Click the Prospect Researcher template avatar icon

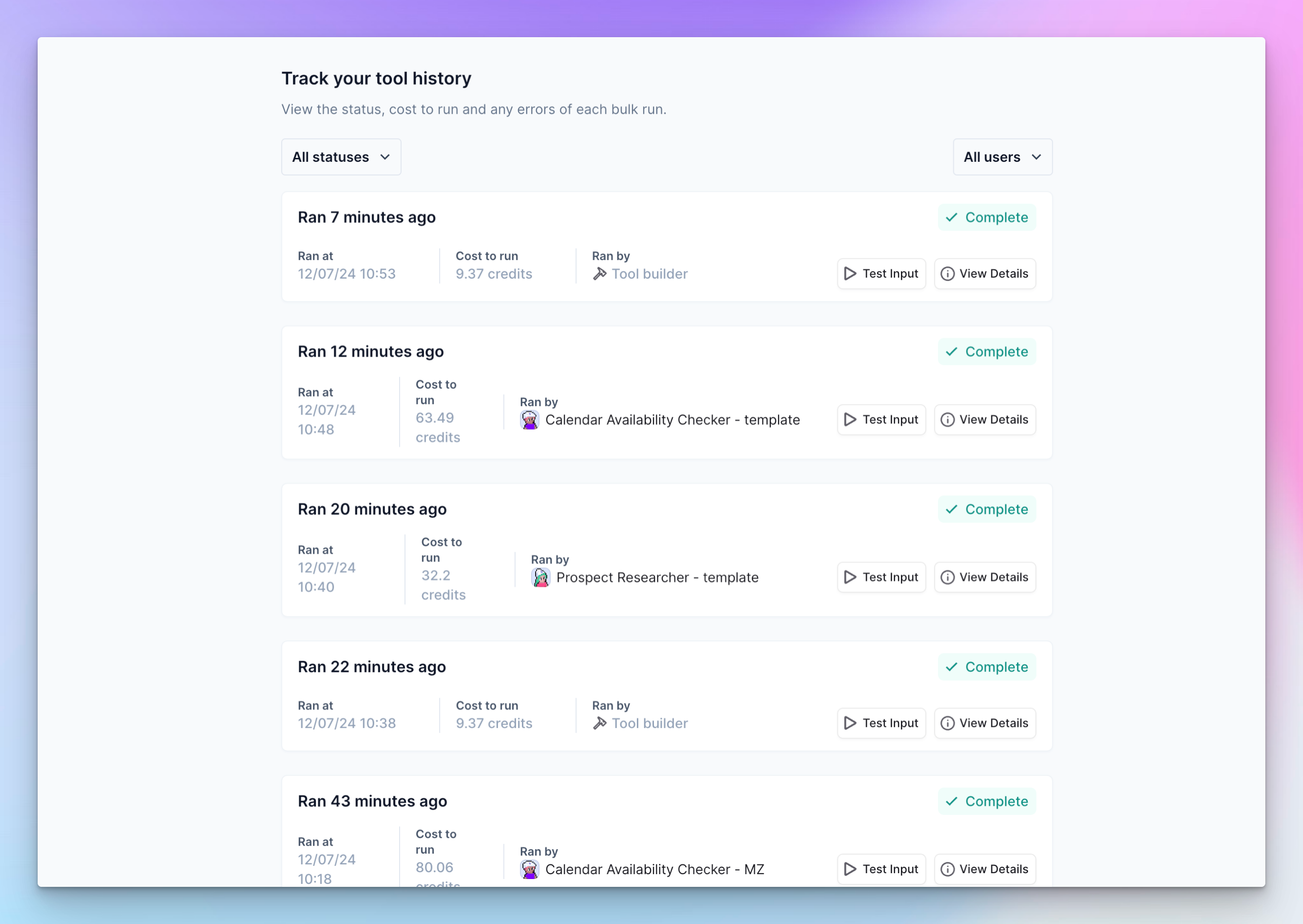click(x=541, y=577)
